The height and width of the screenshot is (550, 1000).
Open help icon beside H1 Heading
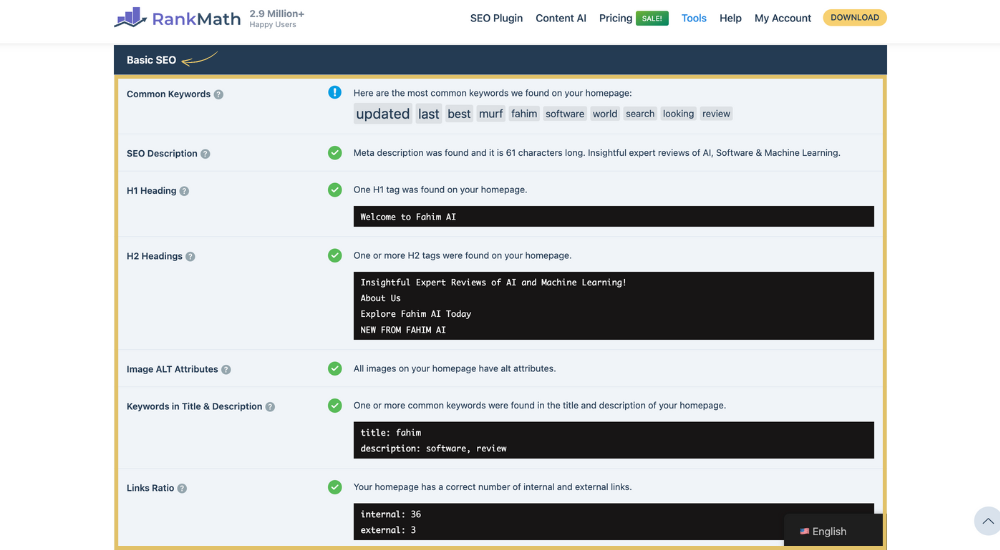click(184, 191)
